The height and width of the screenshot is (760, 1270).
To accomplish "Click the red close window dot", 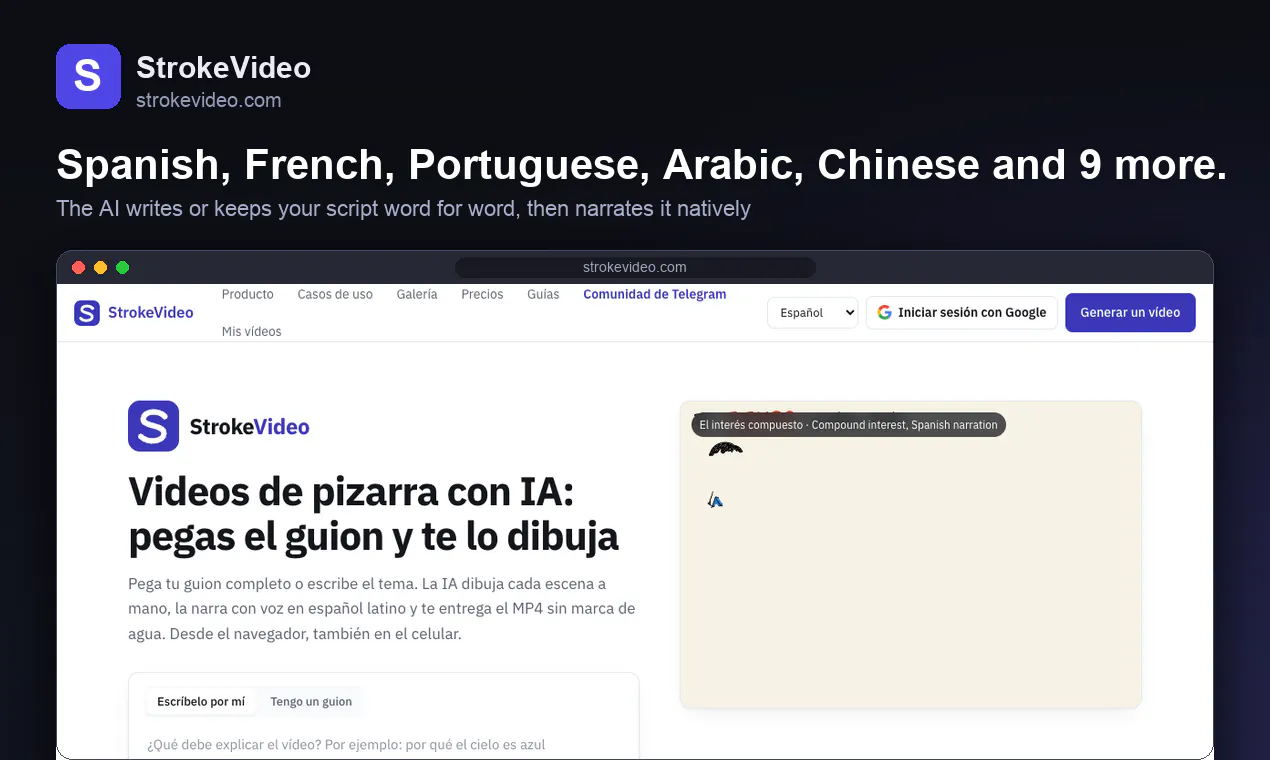I will tap(79, 267).
